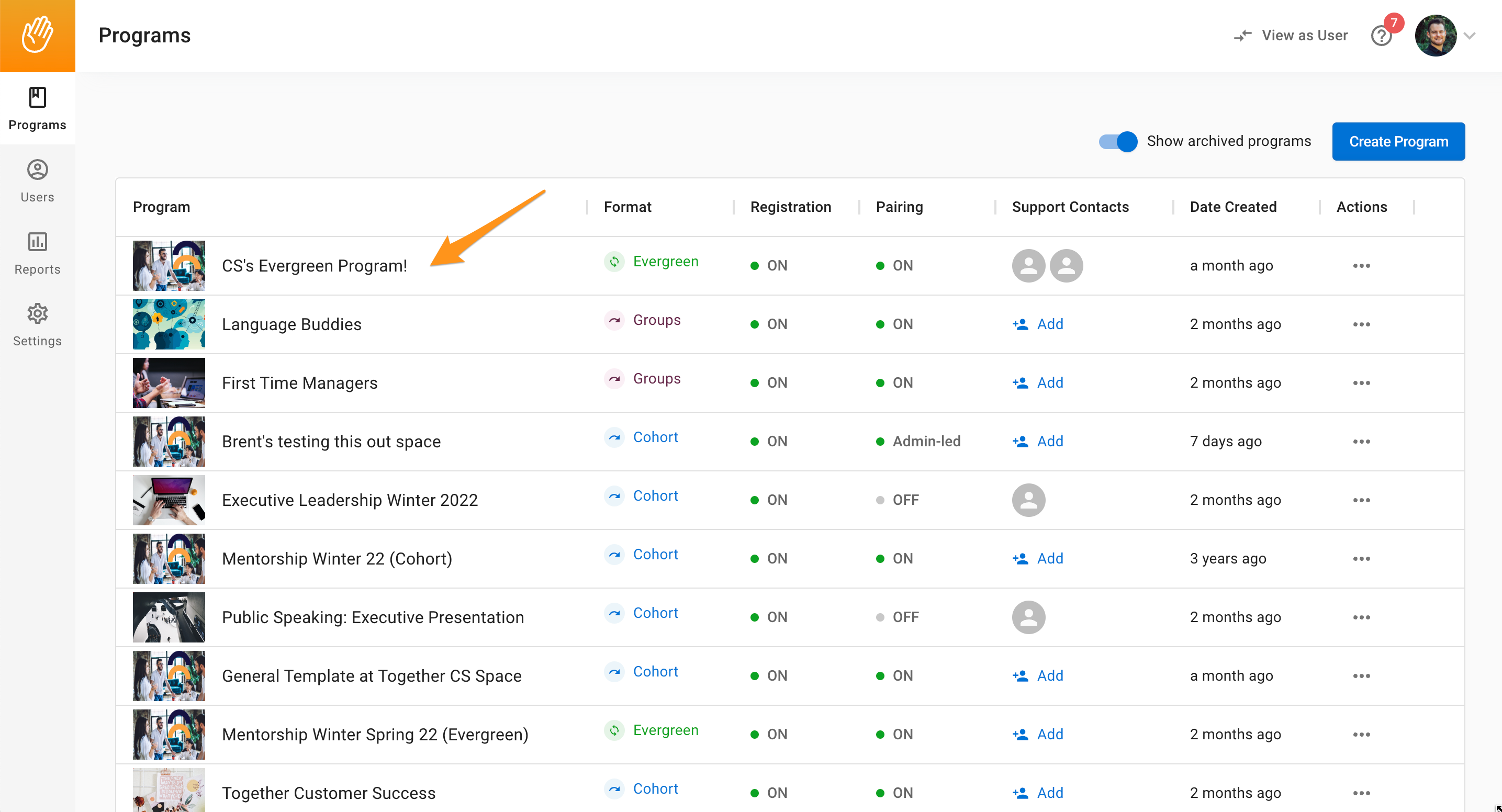Open actions menu for CS's Evergreen Program

(x=1361, y=266)
